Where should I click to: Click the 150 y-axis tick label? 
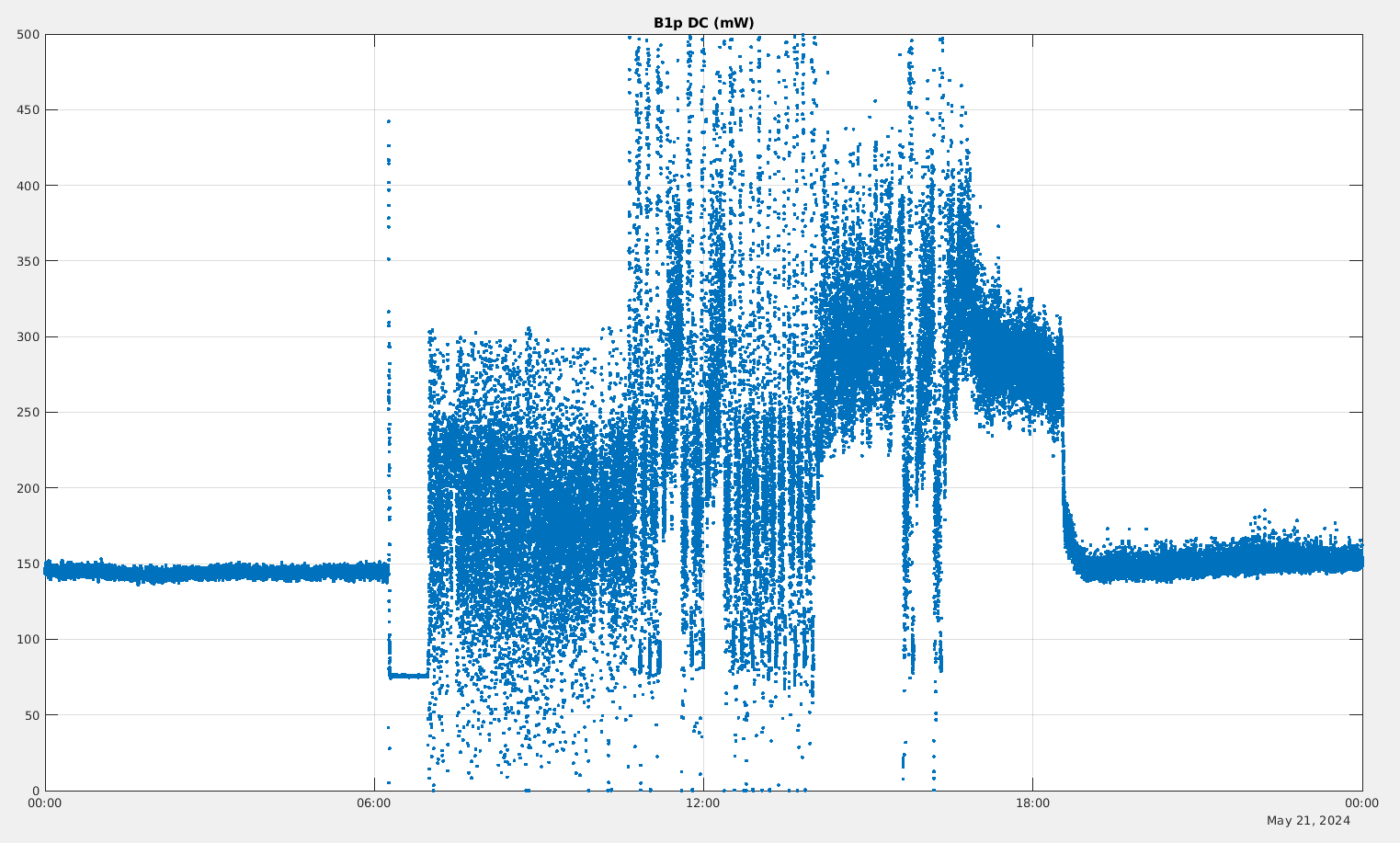pos(28,564)
